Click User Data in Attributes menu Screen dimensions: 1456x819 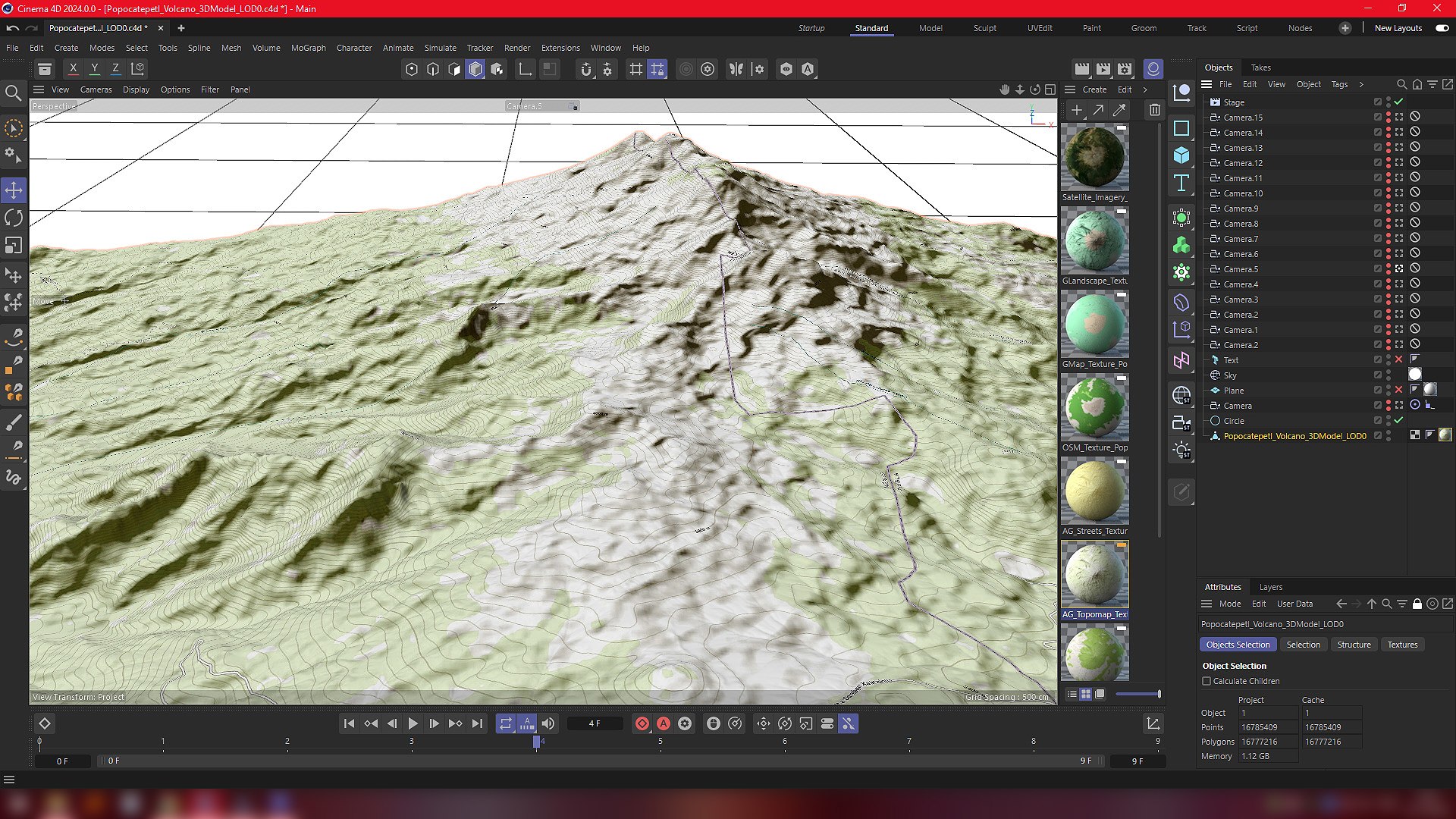1294,604
